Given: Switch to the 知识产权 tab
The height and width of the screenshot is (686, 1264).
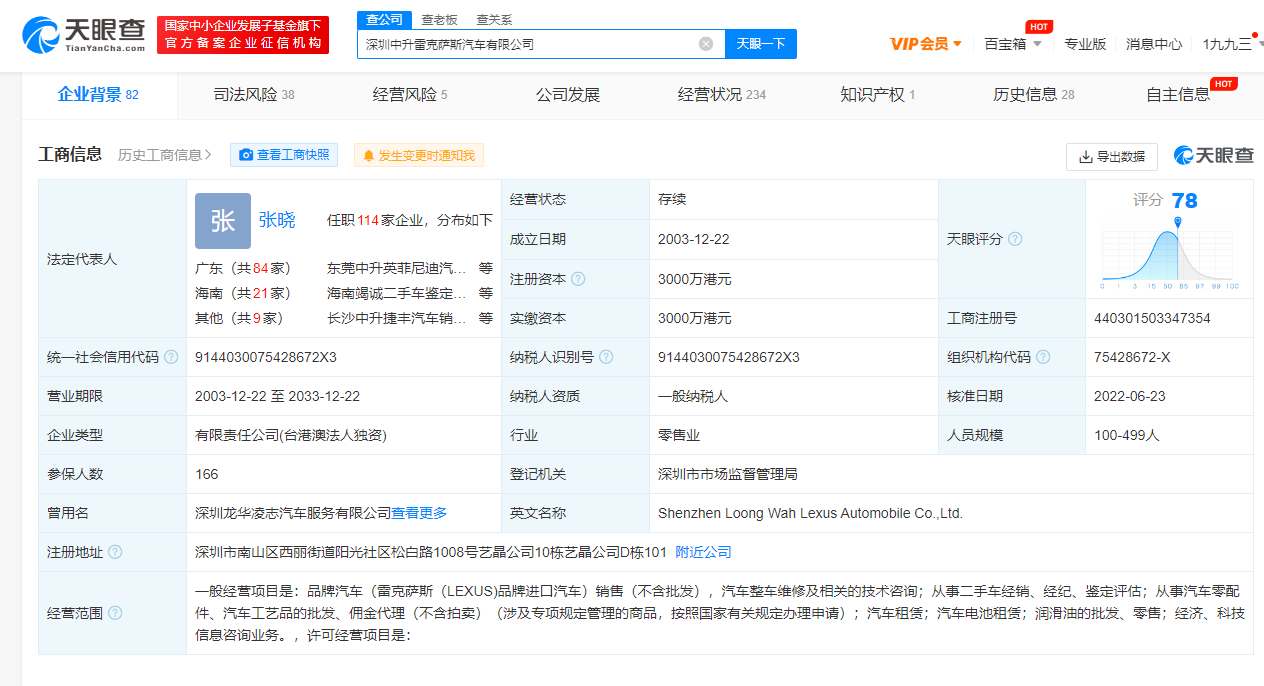Looking at the screenshot, I should click(877, 95).
